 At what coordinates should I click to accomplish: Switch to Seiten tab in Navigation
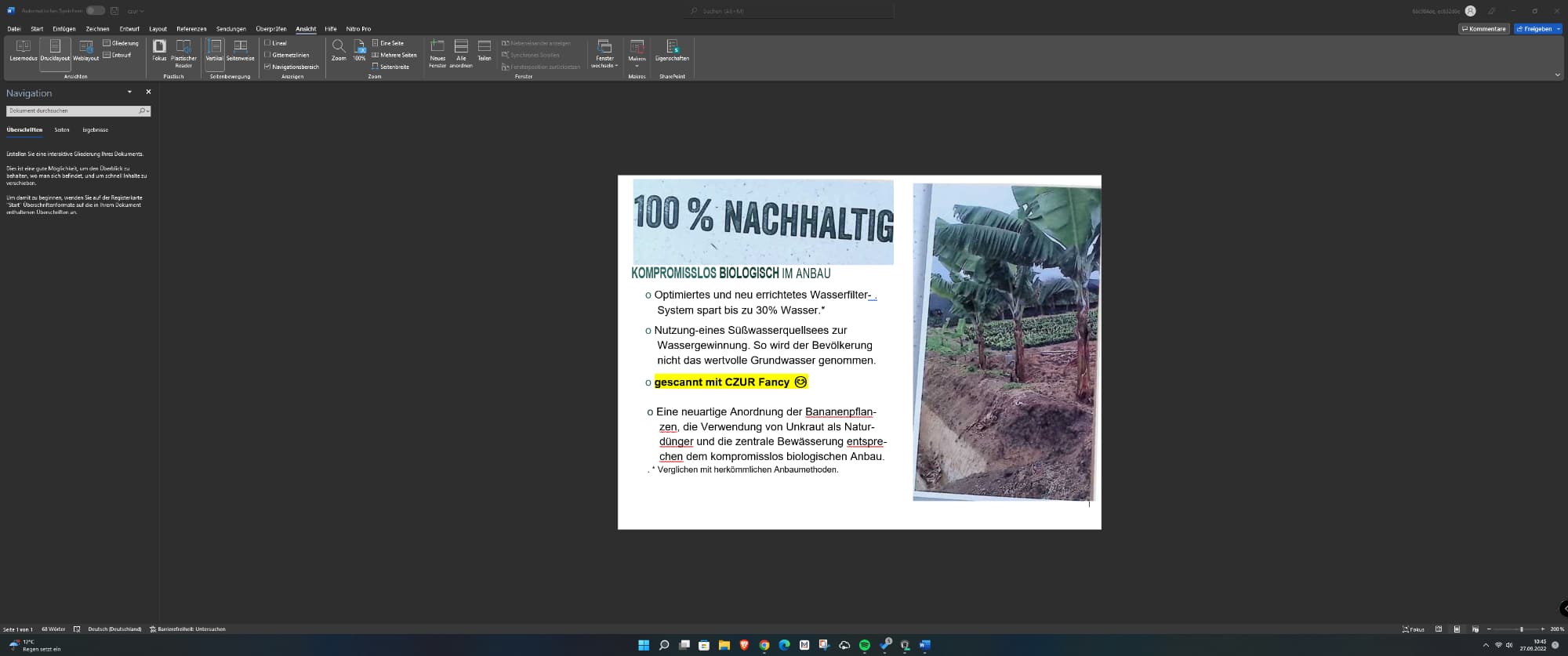62,130
